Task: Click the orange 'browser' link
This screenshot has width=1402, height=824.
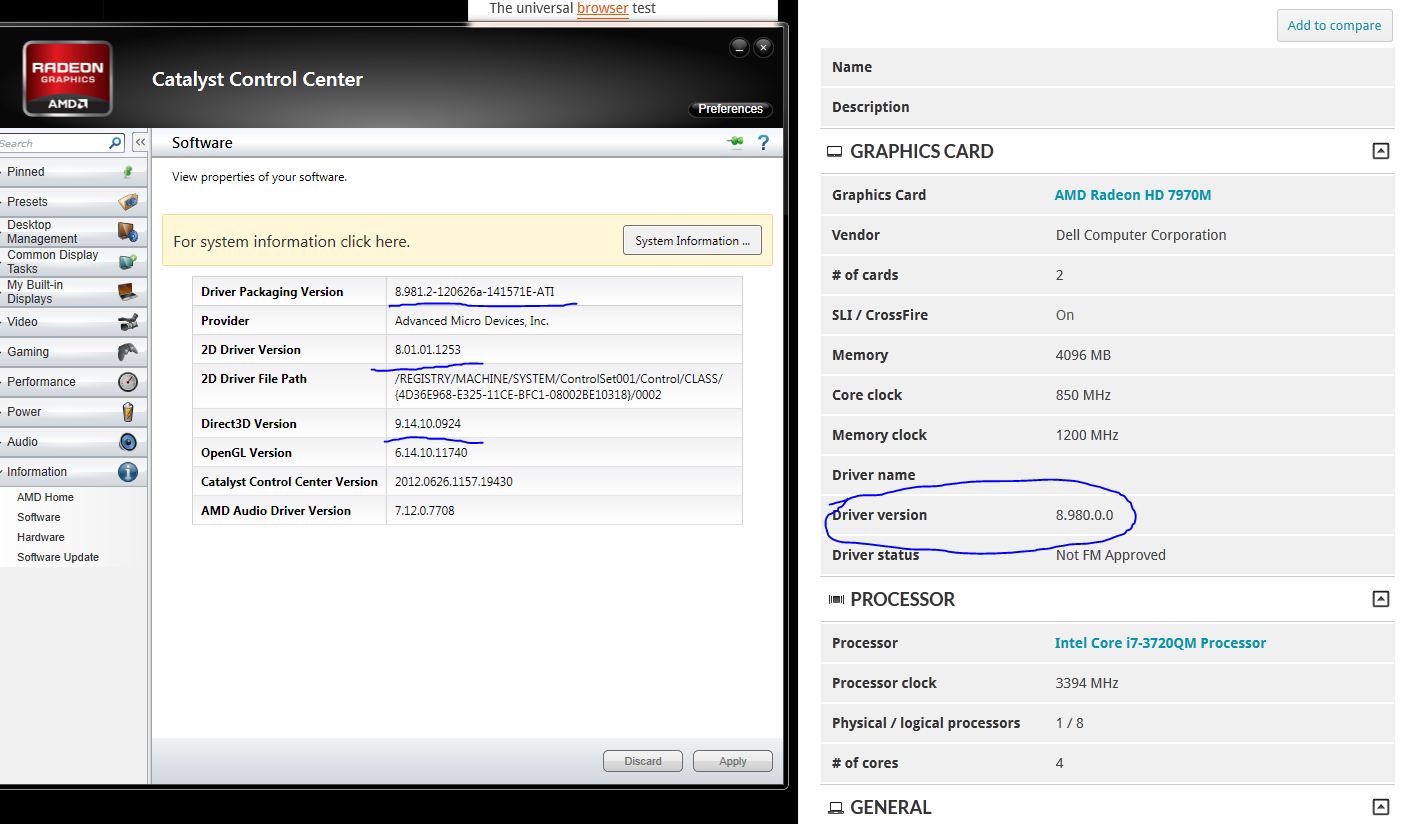Action: [603, 8]
